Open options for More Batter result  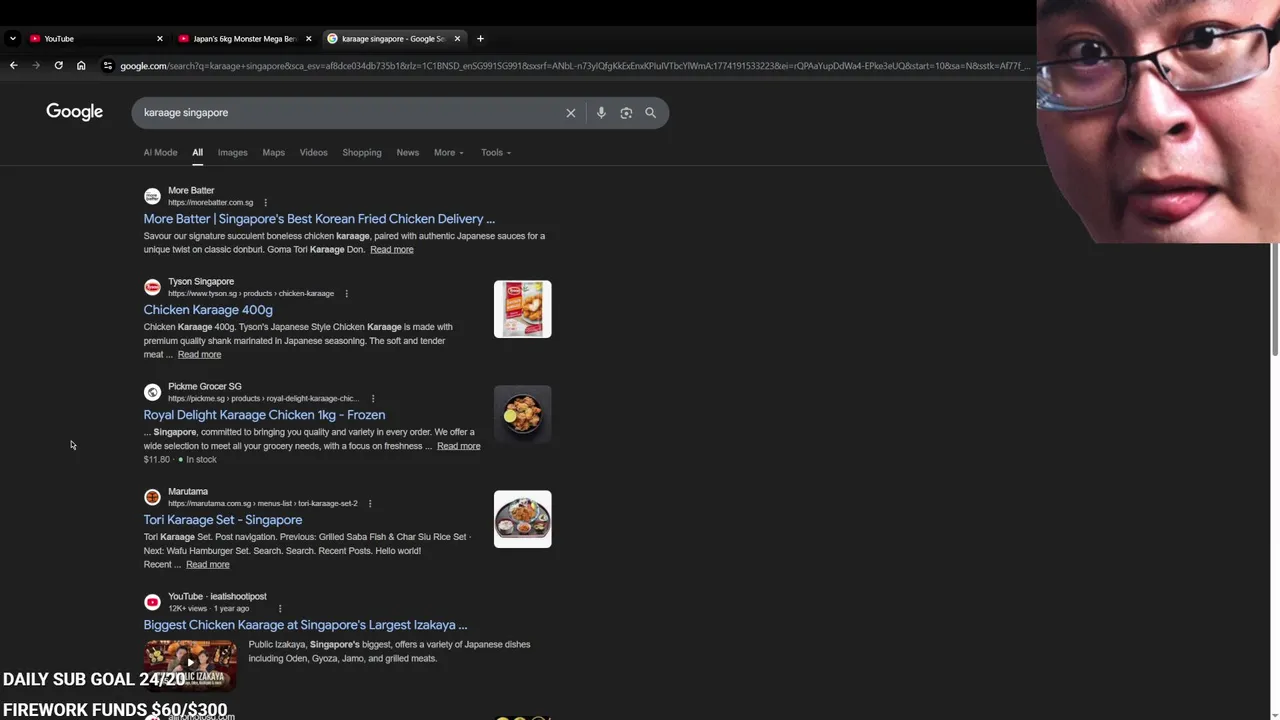tap(265, 203)
